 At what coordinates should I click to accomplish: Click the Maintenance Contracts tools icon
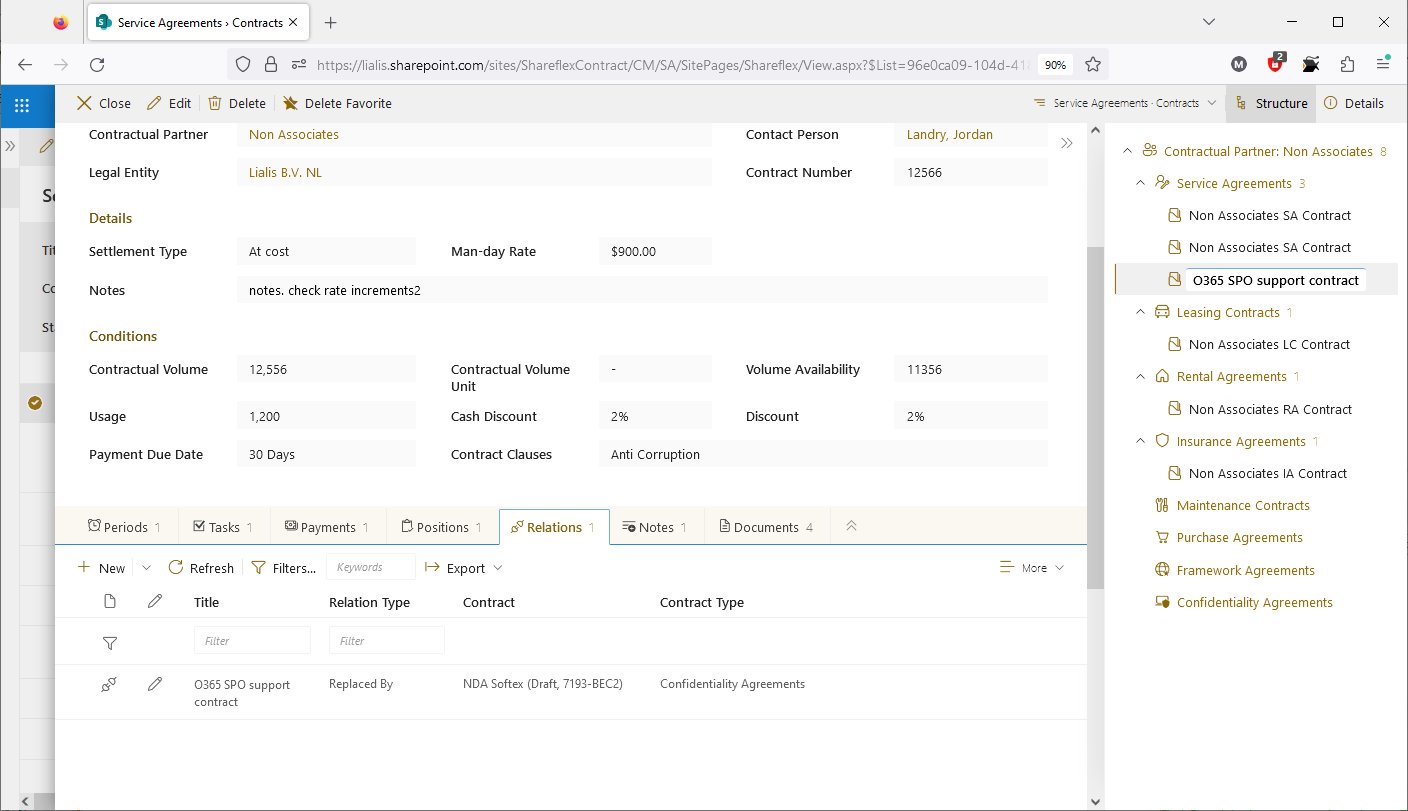tap(1162, 505)
